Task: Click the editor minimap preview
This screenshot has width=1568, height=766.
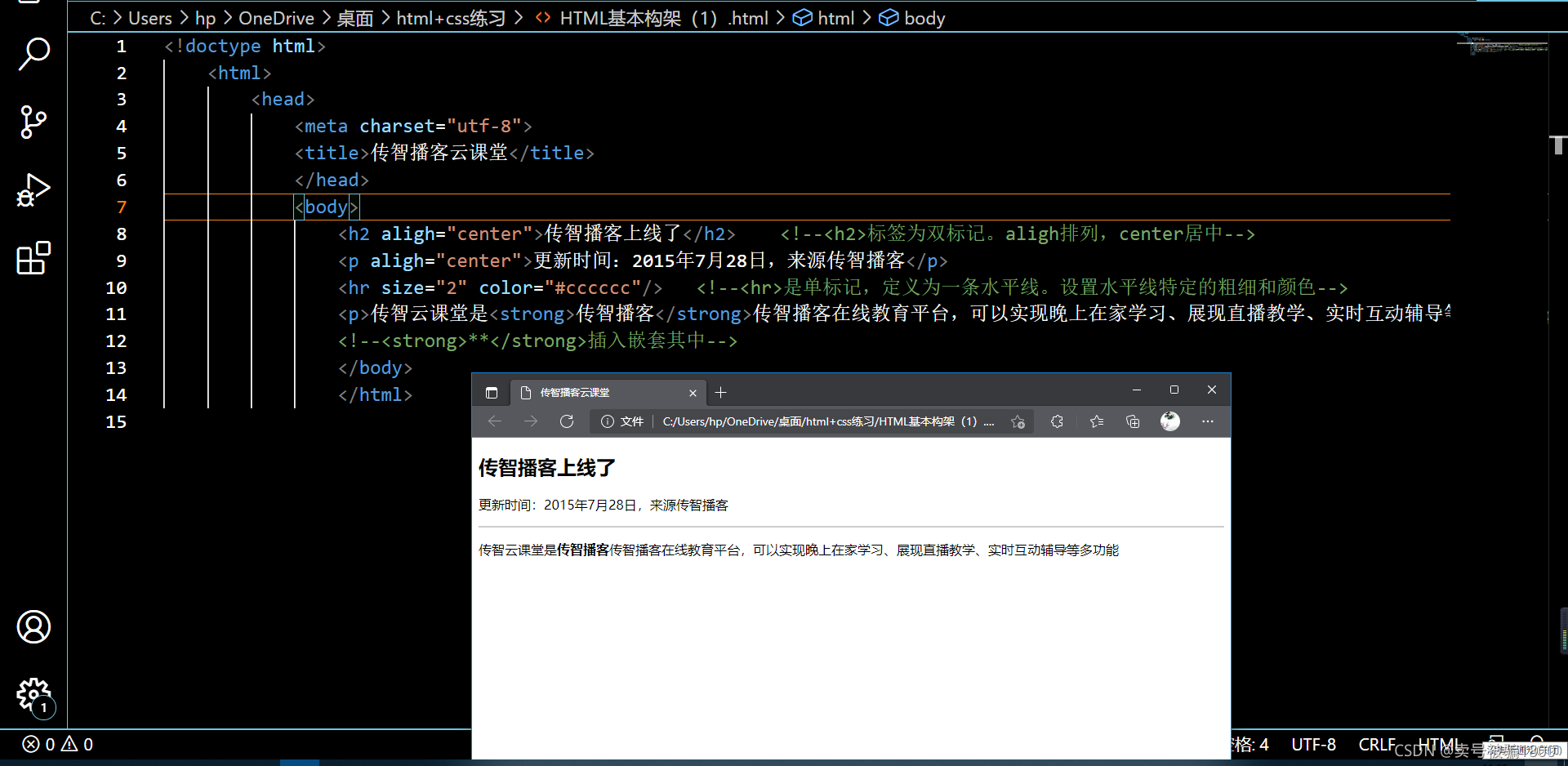Action: coord(1503,44)
